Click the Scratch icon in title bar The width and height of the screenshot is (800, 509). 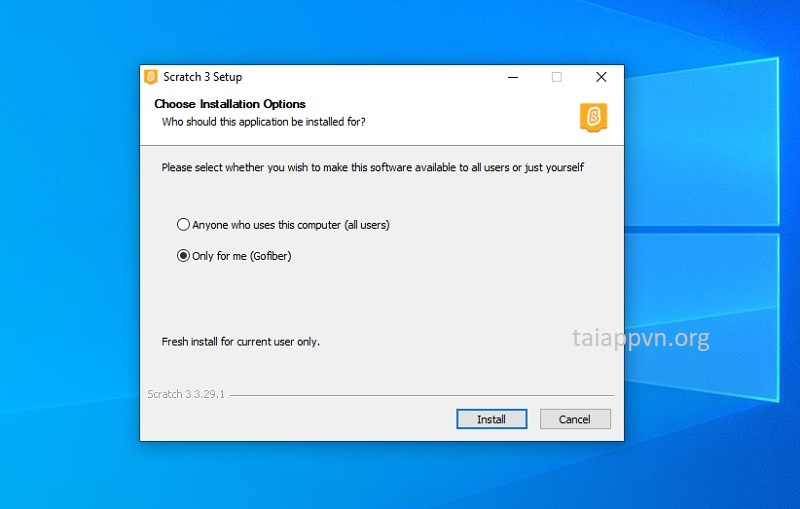click(x=151, y=77)
